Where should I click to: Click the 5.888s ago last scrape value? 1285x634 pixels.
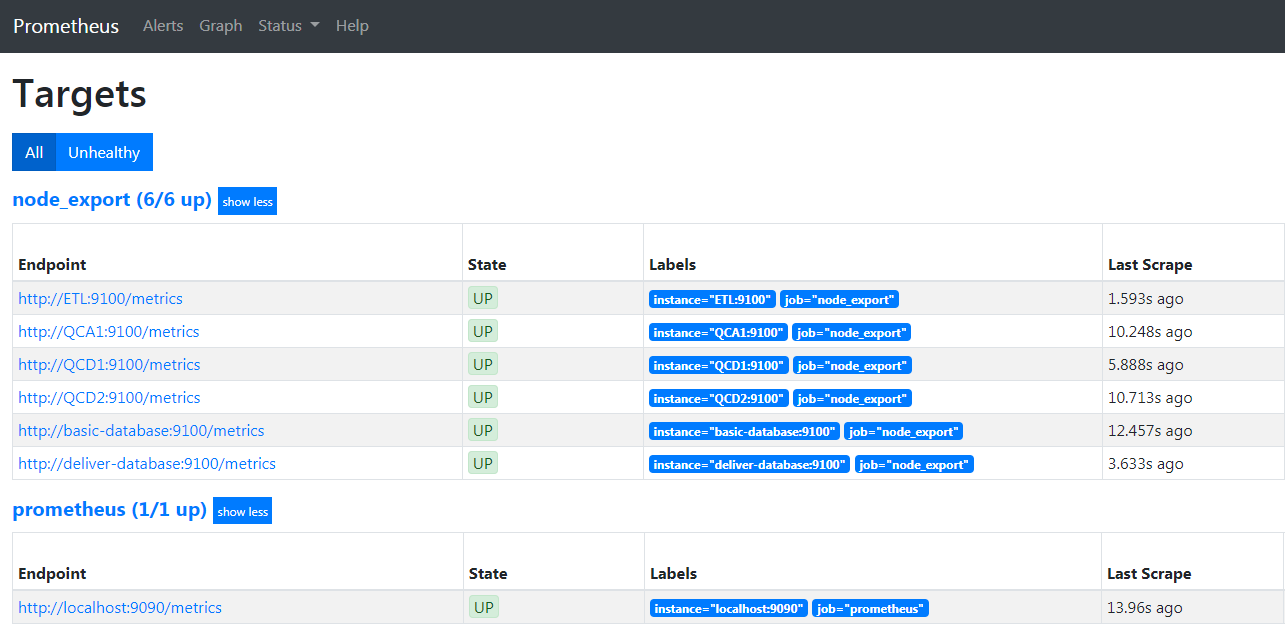tap(1146, 364)
